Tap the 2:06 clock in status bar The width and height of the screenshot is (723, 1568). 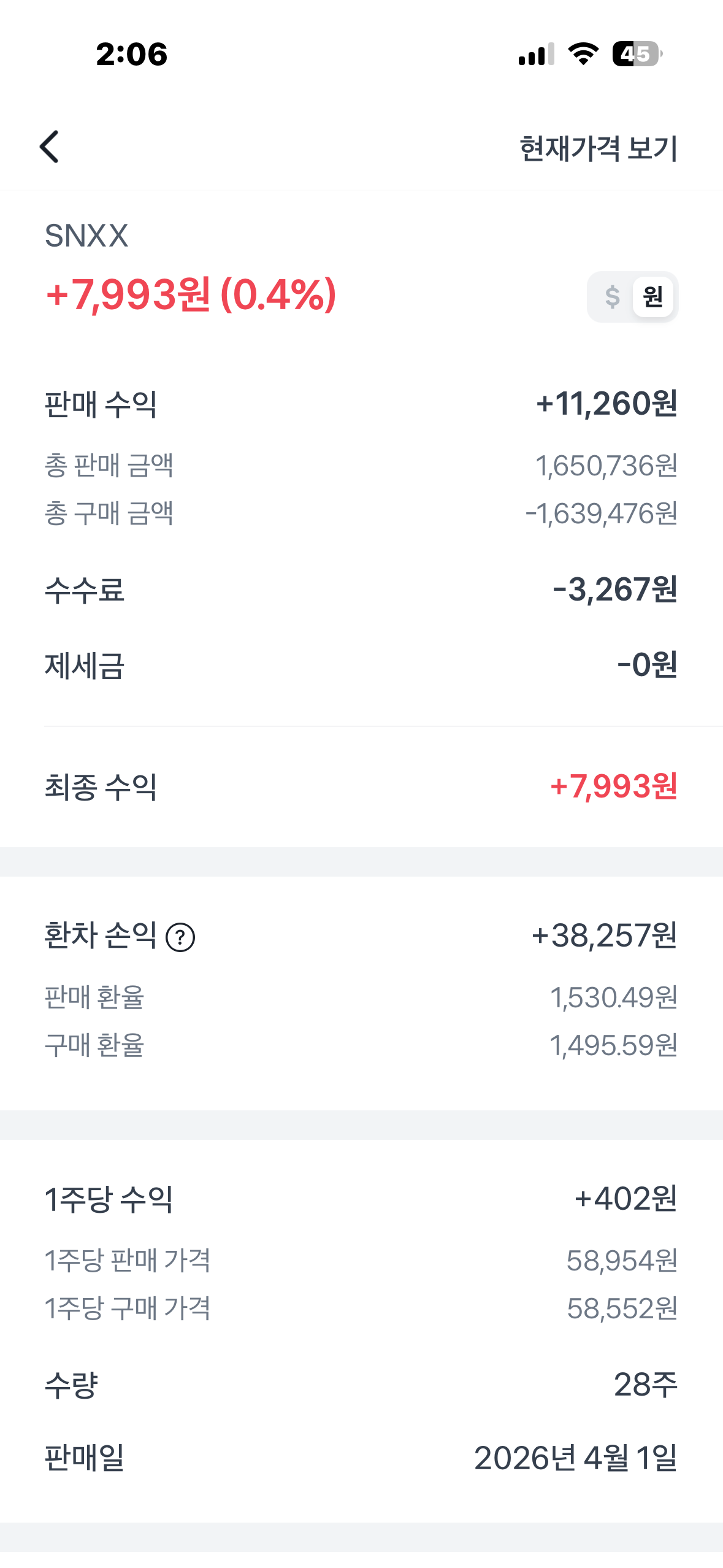(x=132, y=54)
